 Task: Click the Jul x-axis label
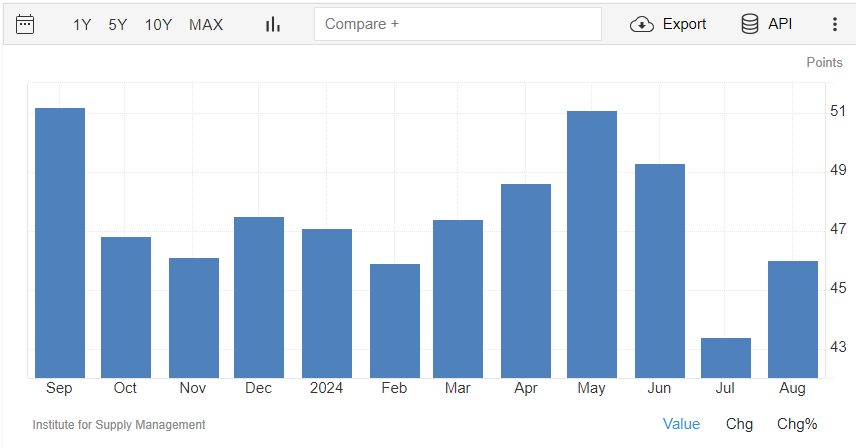click(725, 388)
